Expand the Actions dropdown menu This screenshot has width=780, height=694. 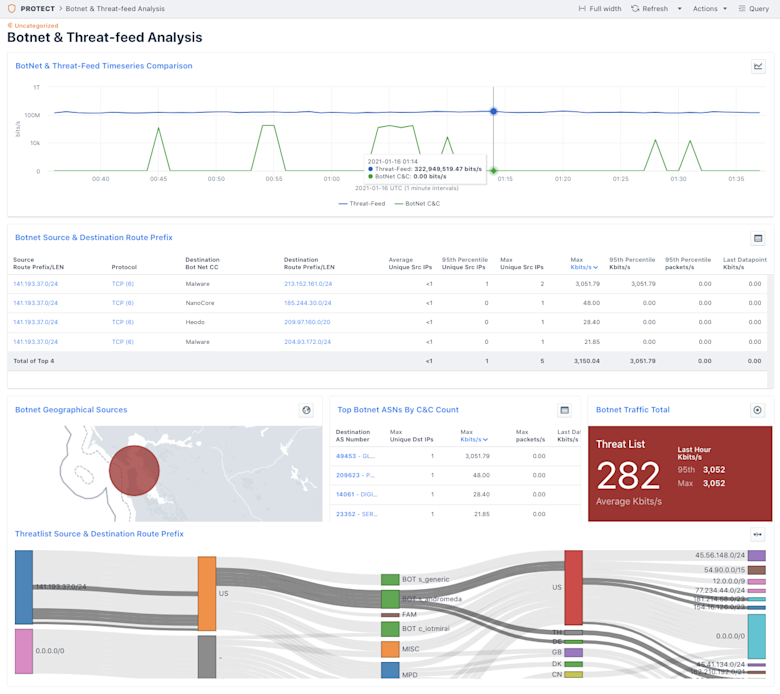710,8
